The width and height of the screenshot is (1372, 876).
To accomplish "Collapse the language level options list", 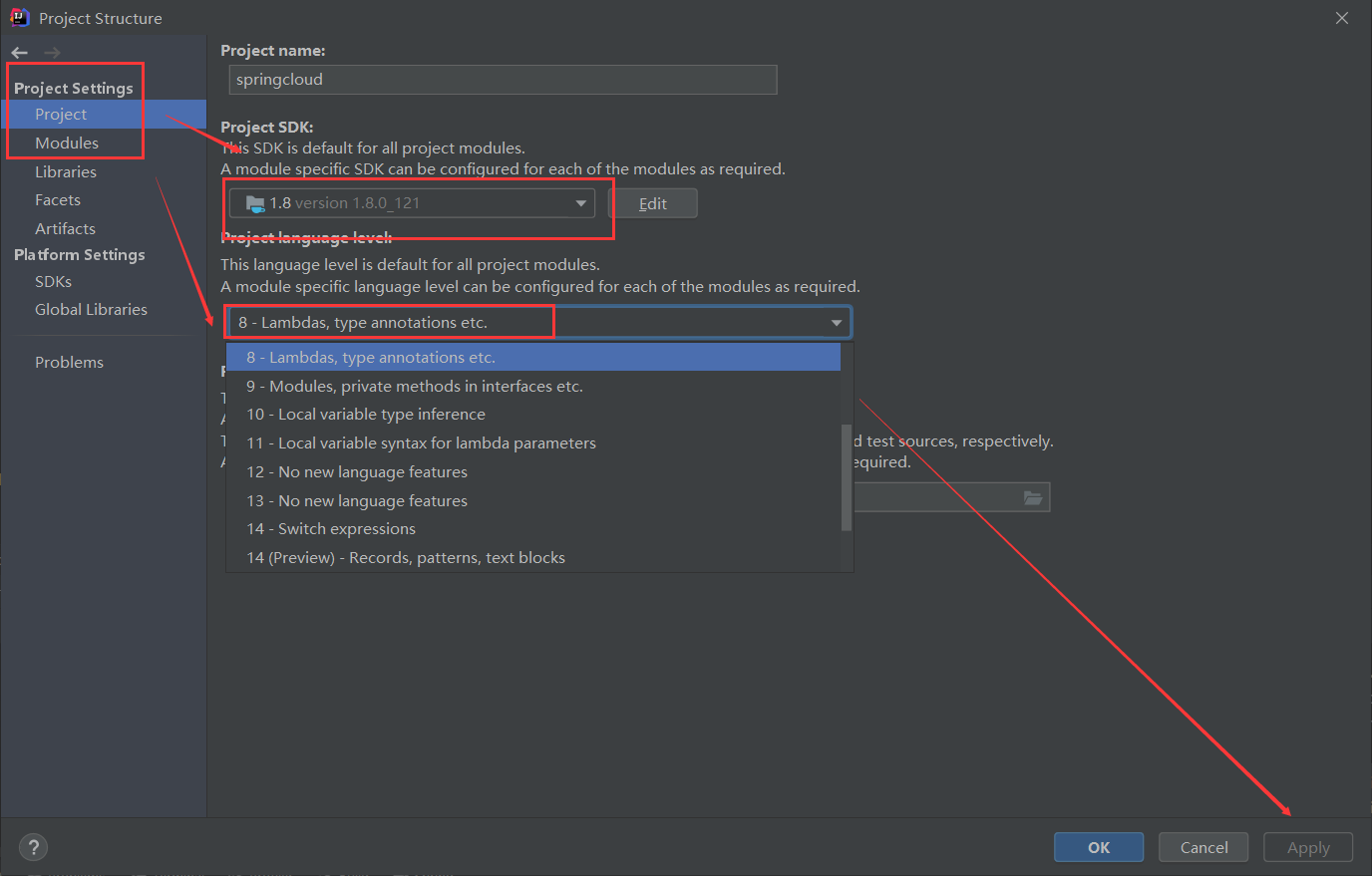I will [836, 321].
